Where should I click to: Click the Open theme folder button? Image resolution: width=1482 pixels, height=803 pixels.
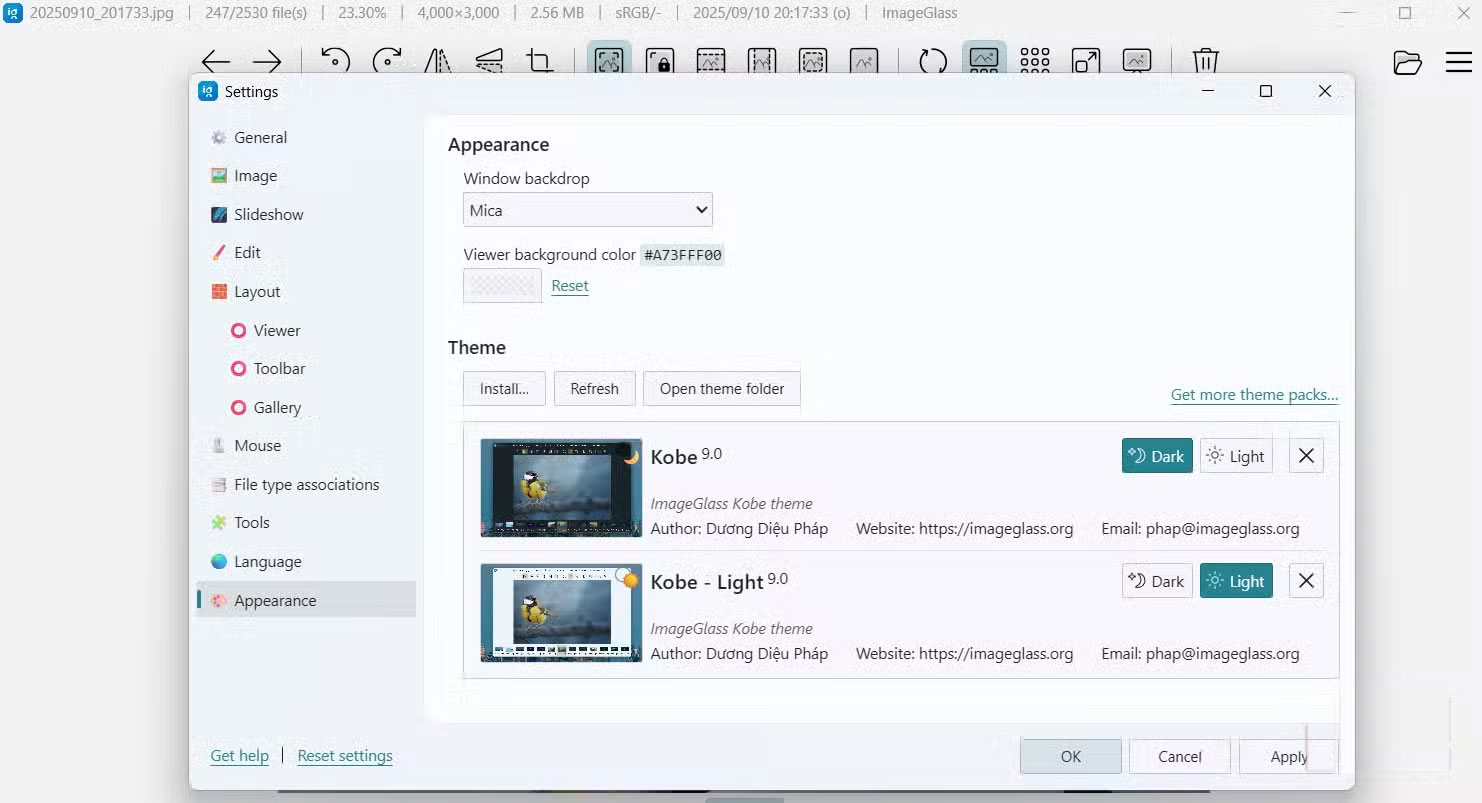721,388
